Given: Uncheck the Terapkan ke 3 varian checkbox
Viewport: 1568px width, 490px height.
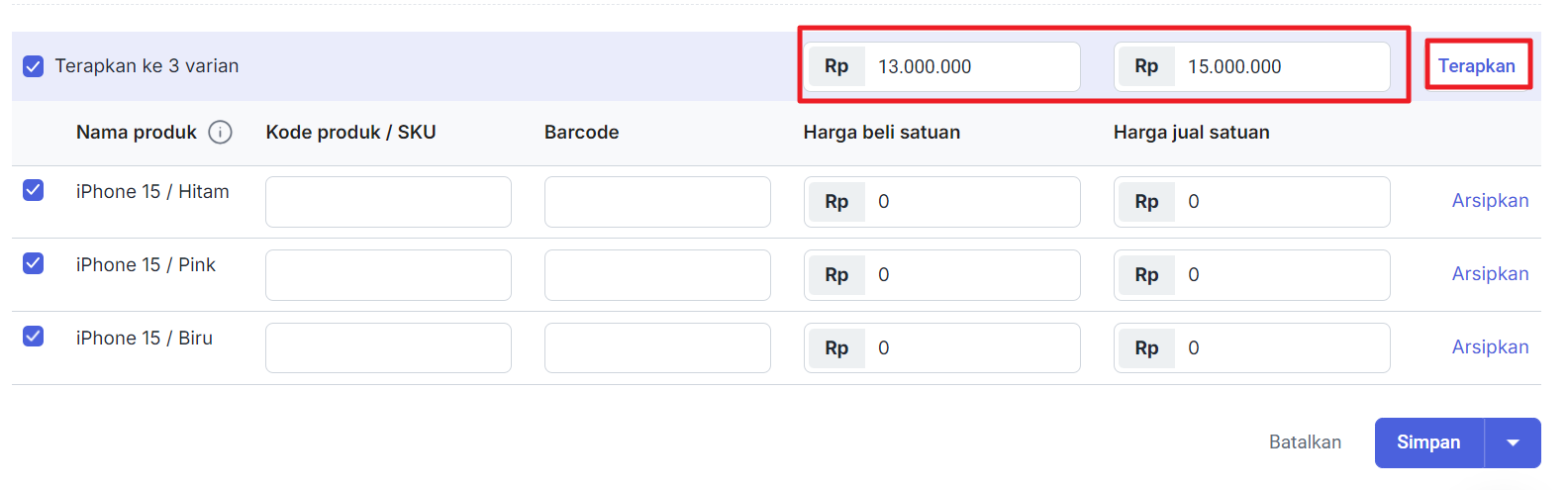Looking at the screenshot, I should point(34,66).
